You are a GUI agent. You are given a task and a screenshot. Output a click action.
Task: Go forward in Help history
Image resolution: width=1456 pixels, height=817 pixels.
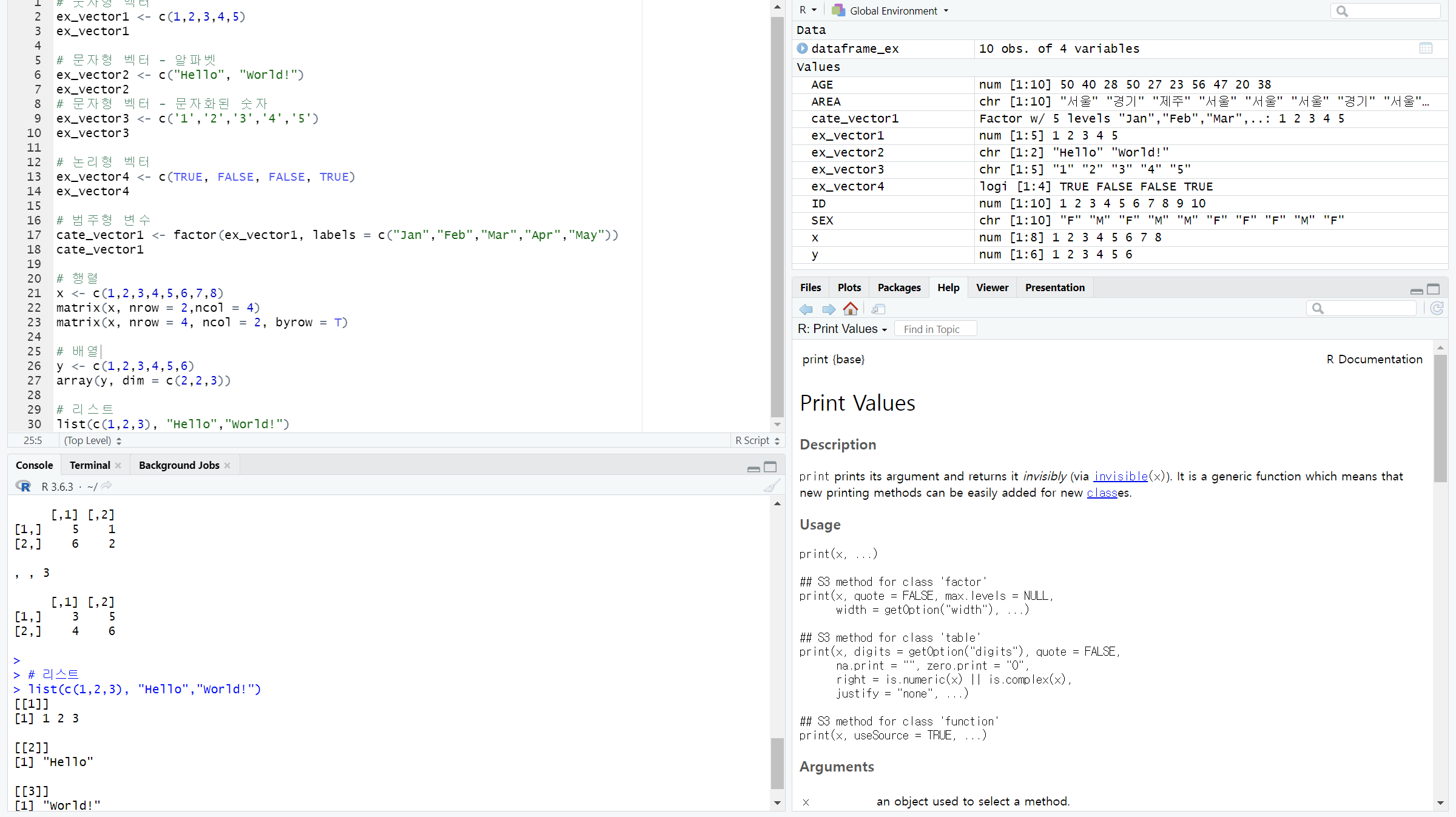pos(828,309)
